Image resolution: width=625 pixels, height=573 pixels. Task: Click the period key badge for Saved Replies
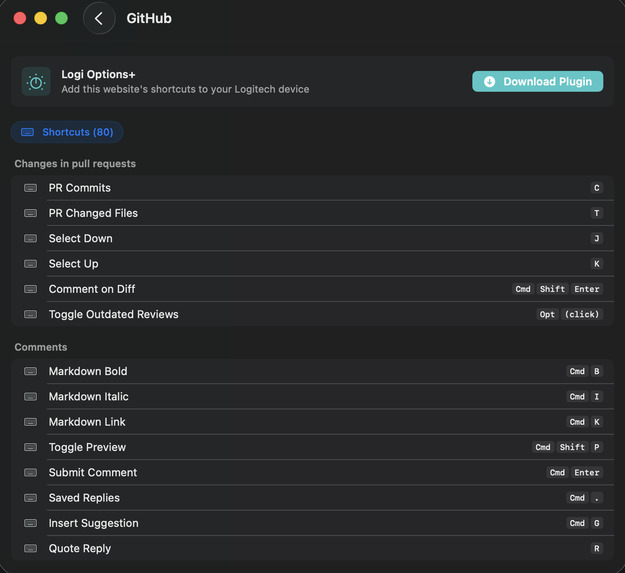[x=597, y=498]
